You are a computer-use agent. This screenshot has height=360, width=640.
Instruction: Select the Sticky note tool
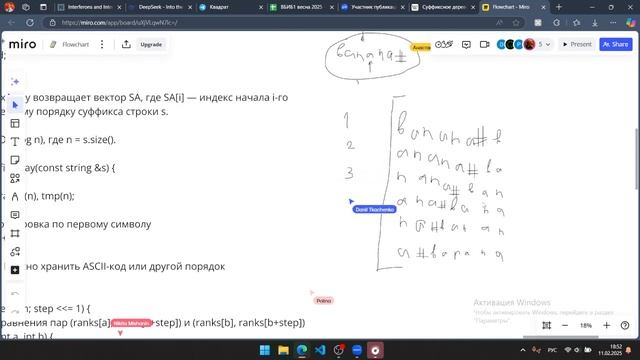[15, 160]
